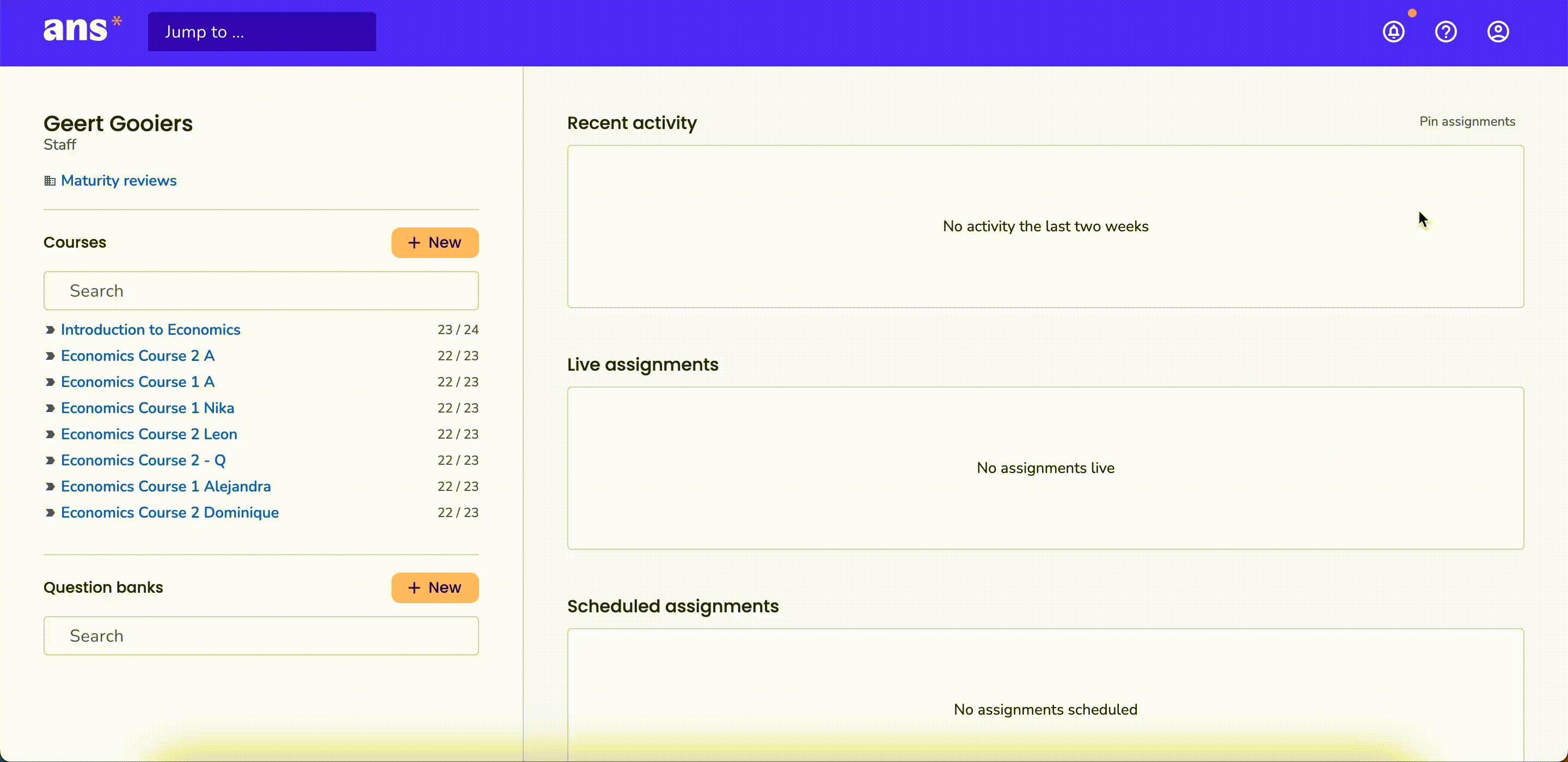Open Economics Course 1 Nika

coord(148,408)
